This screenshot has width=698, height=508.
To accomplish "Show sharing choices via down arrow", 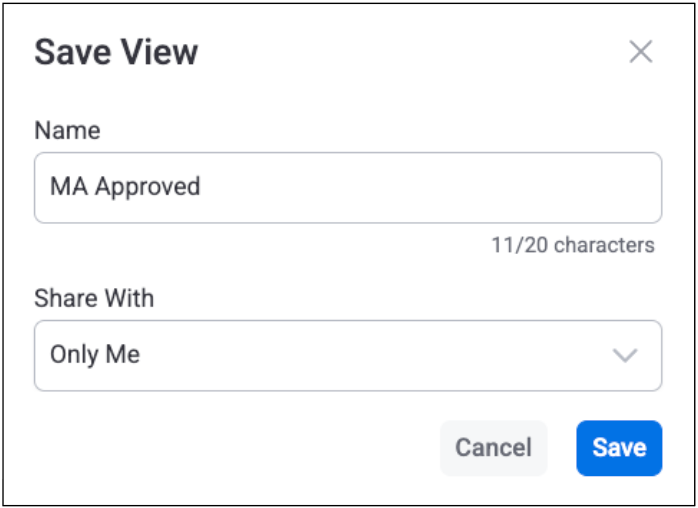I will [x=625, y=355].
